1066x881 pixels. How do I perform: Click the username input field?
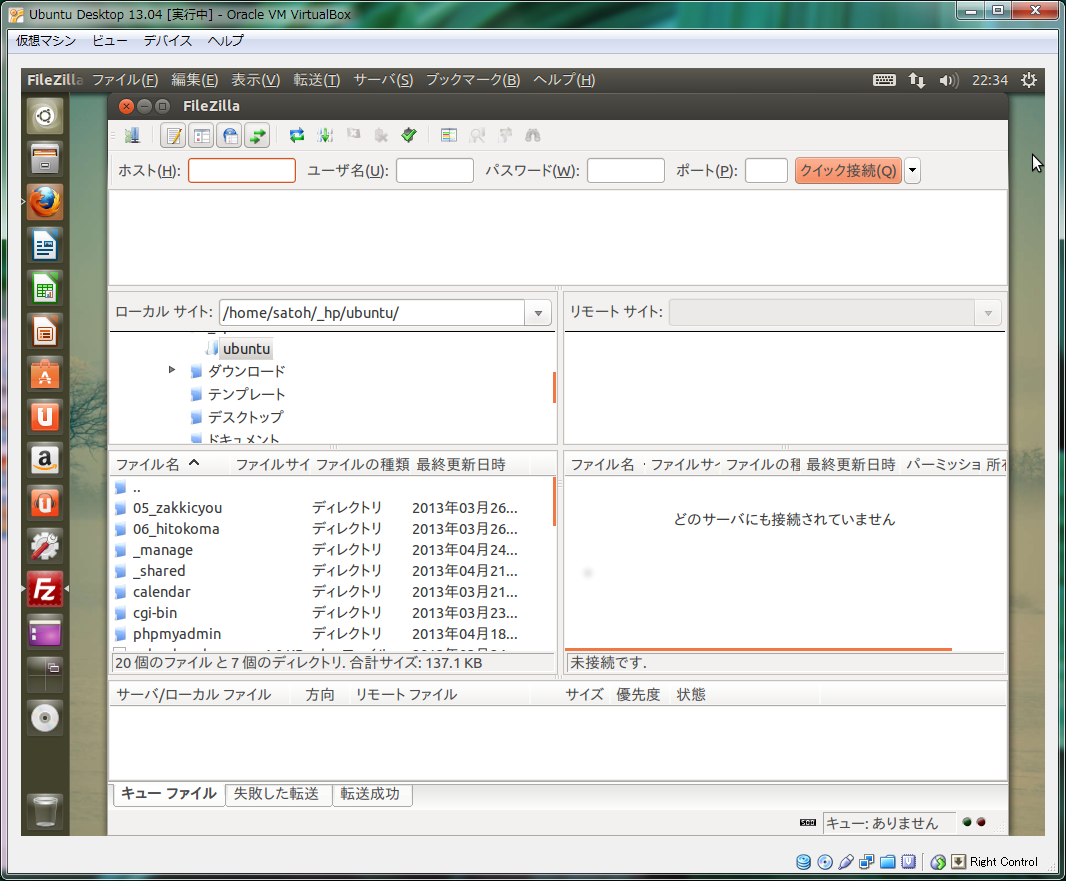(x=435, y=171)
